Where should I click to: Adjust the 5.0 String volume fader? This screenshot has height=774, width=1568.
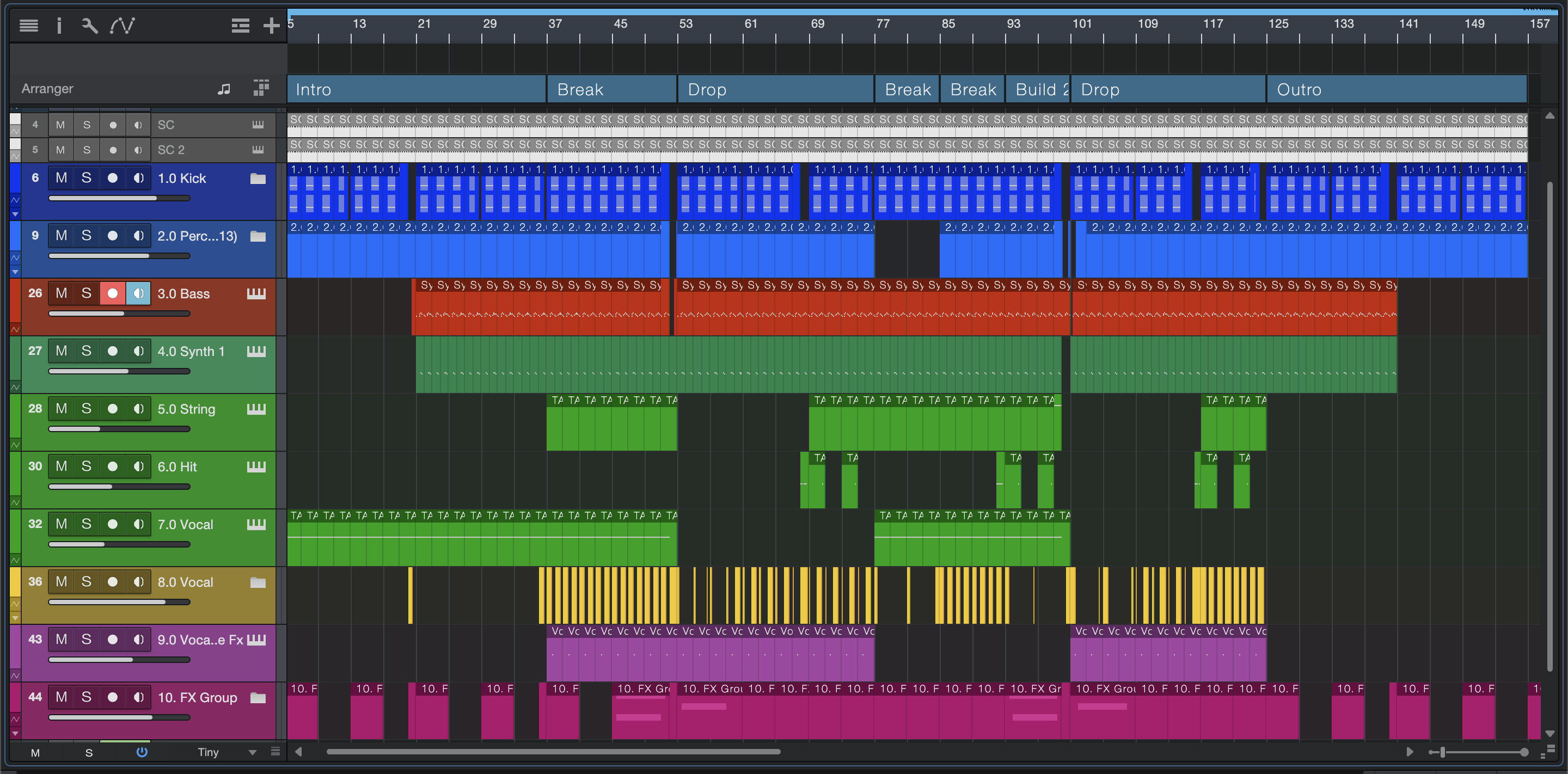point(119,429)
